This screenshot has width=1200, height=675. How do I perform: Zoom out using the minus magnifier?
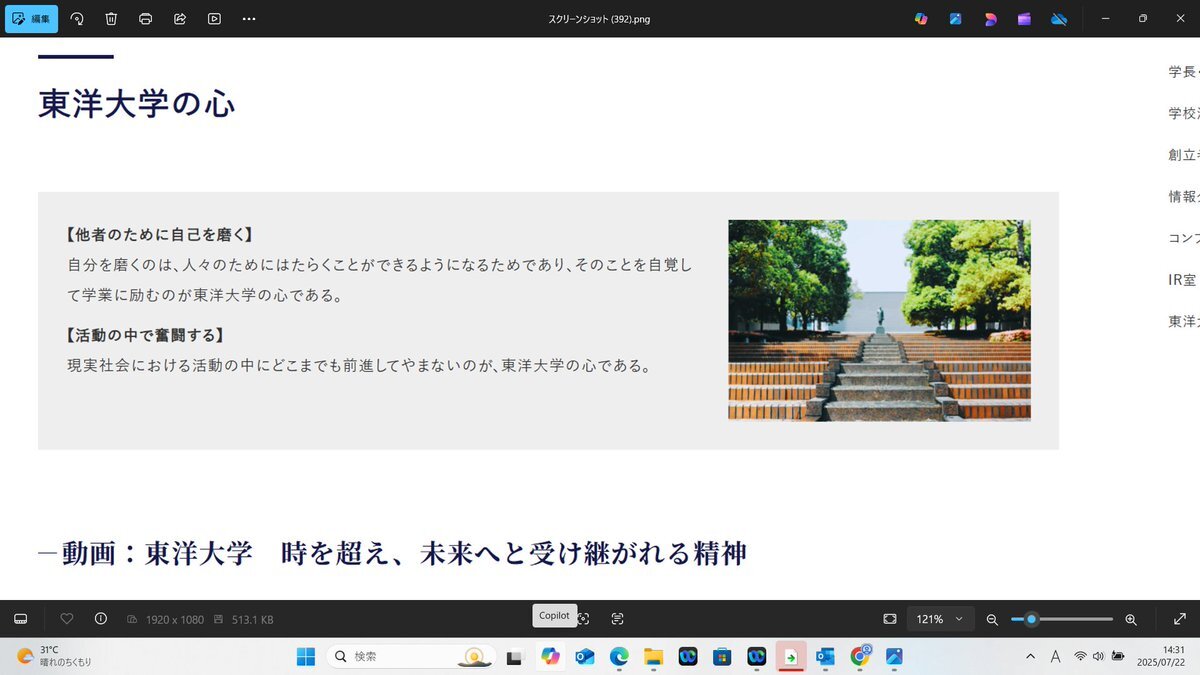(x=992, y=620)
